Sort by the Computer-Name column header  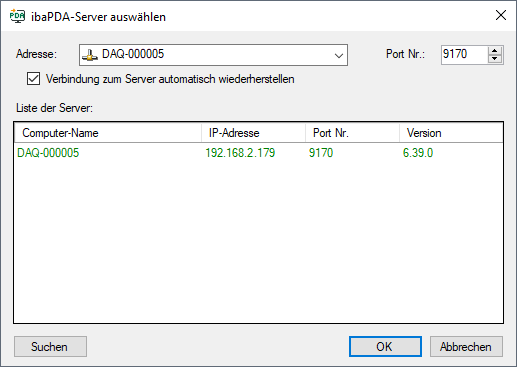(x=108, y=133)
